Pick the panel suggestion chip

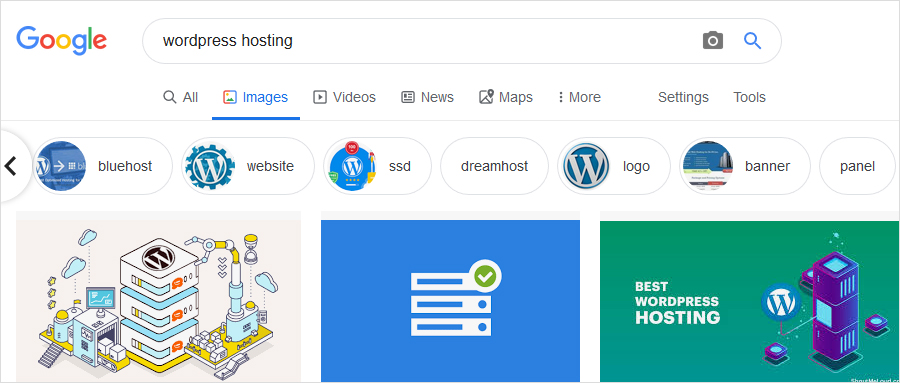(x=858, y=167)
